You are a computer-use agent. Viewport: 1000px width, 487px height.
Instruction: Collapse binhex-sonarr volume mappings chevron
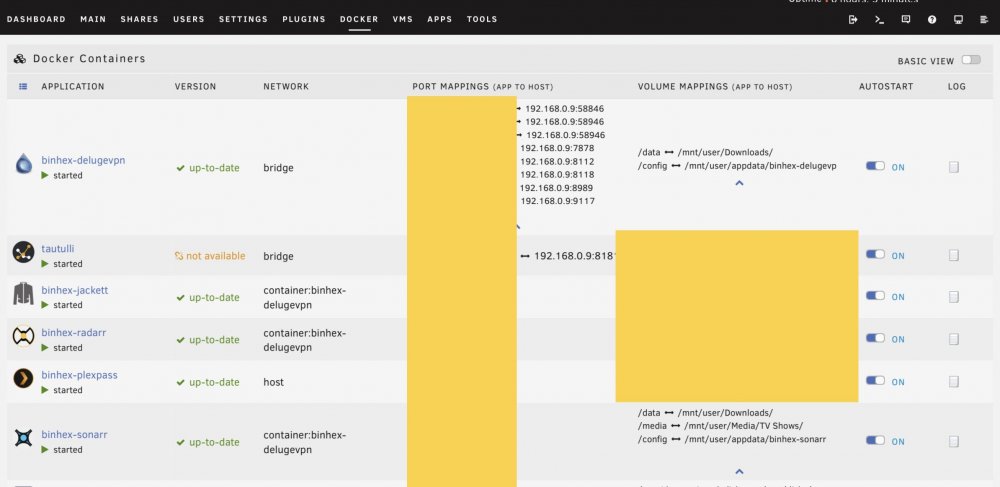pos(739,472)
